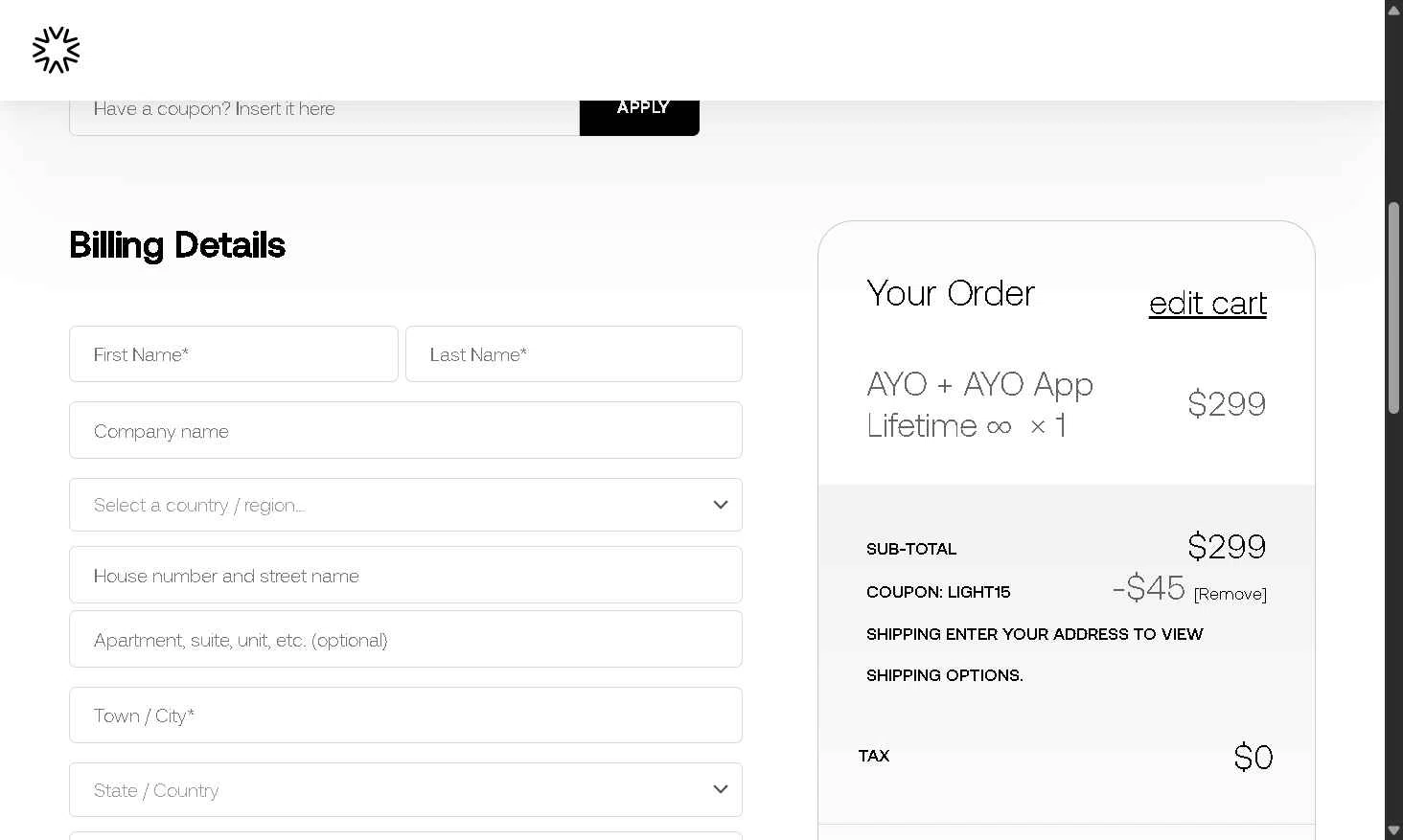
Task: Click the SUB-TOTAL label
Action: coord(911,549)
